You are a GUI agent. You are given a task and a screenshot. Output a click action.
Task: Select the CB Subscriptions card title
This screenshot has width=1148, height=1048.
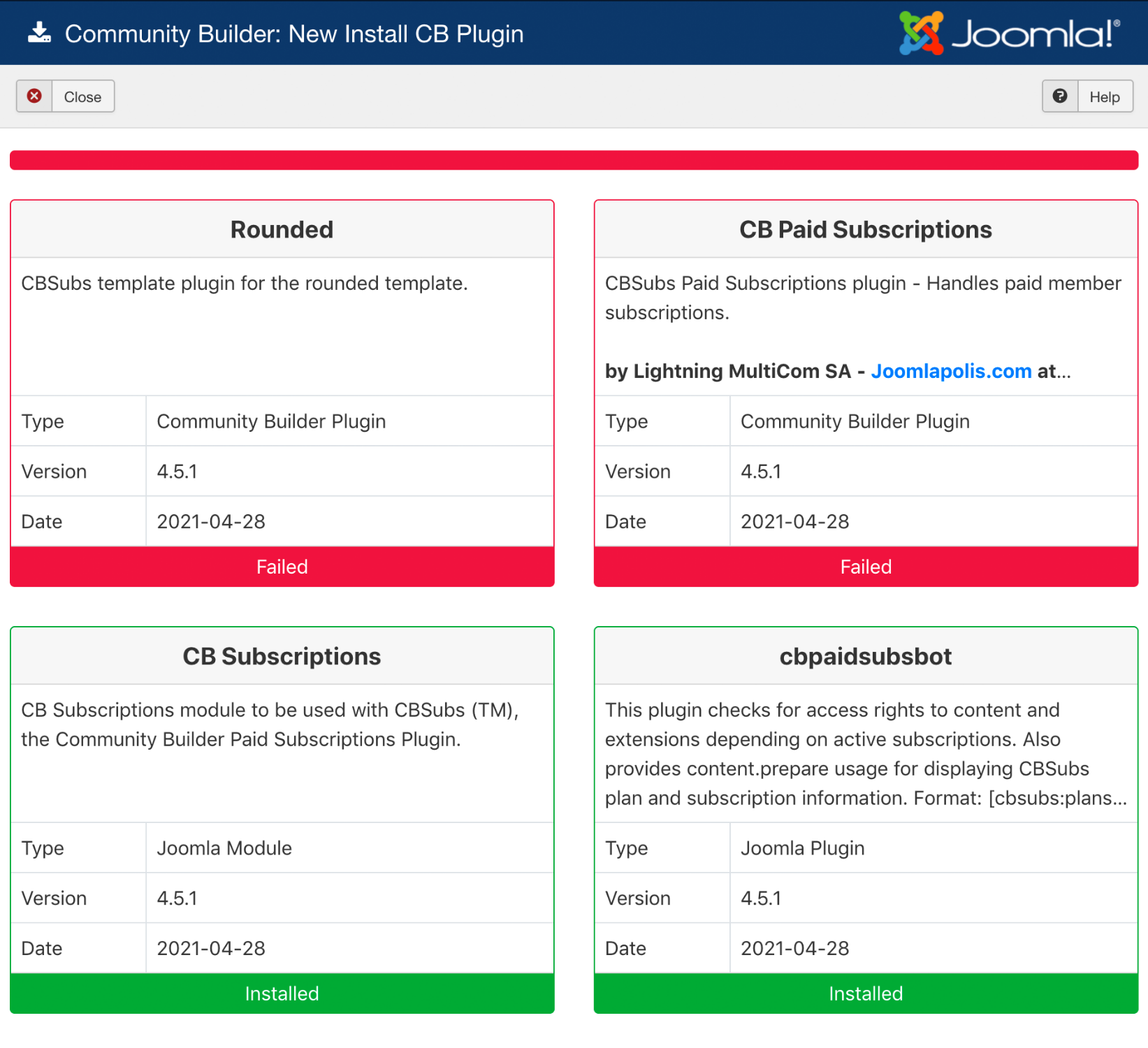point(282,657)
